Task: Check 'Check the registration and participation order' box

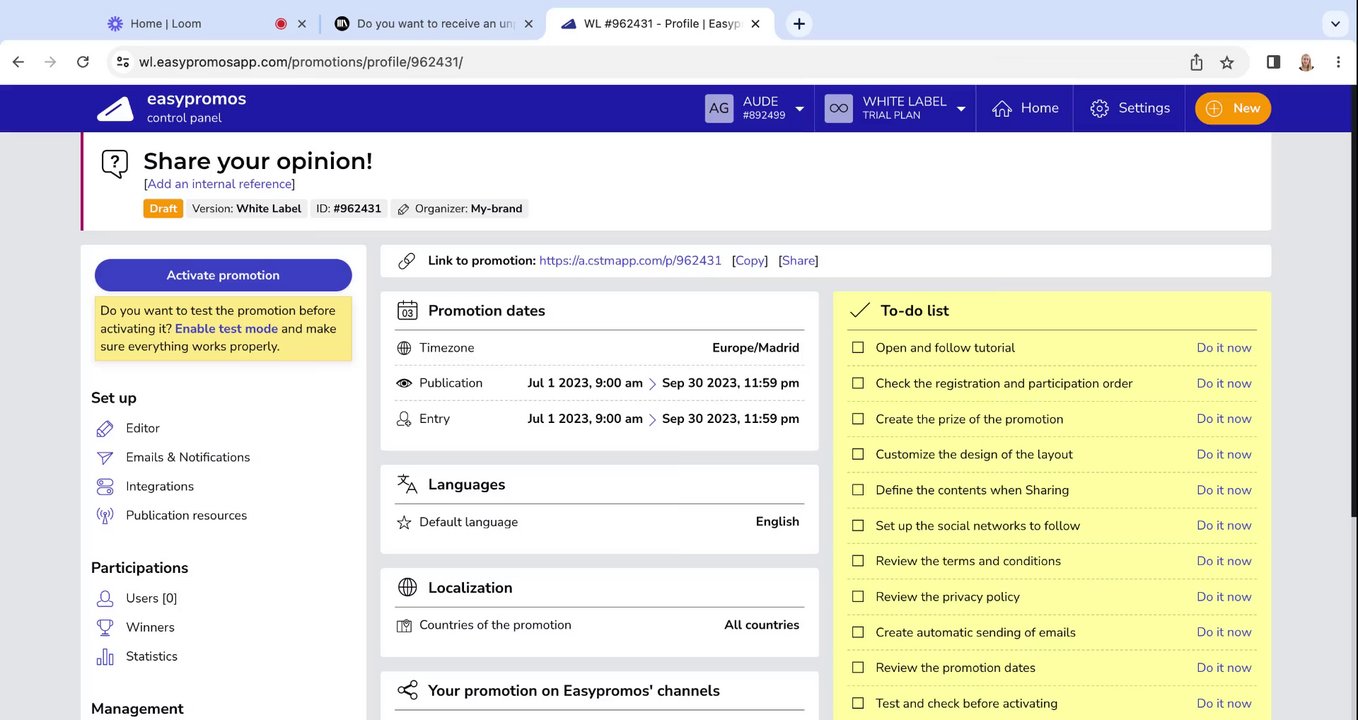Action: point(857,383)
